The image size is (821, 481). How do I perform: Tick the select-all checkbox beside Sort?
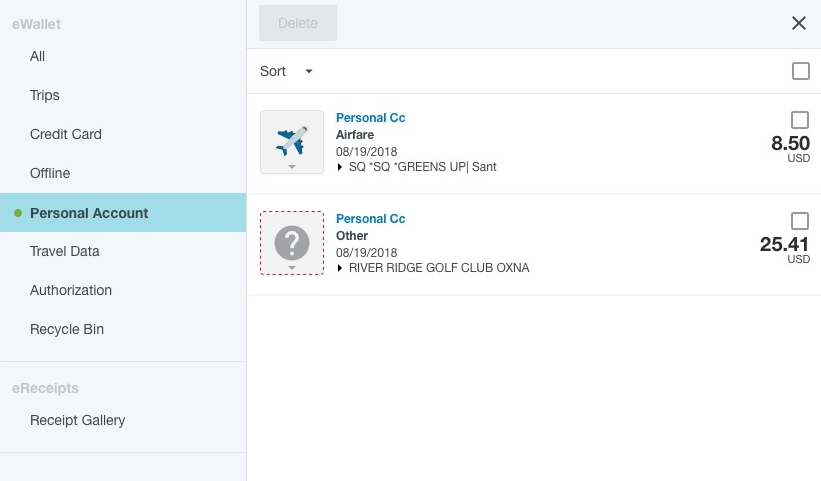pos(800,71)
